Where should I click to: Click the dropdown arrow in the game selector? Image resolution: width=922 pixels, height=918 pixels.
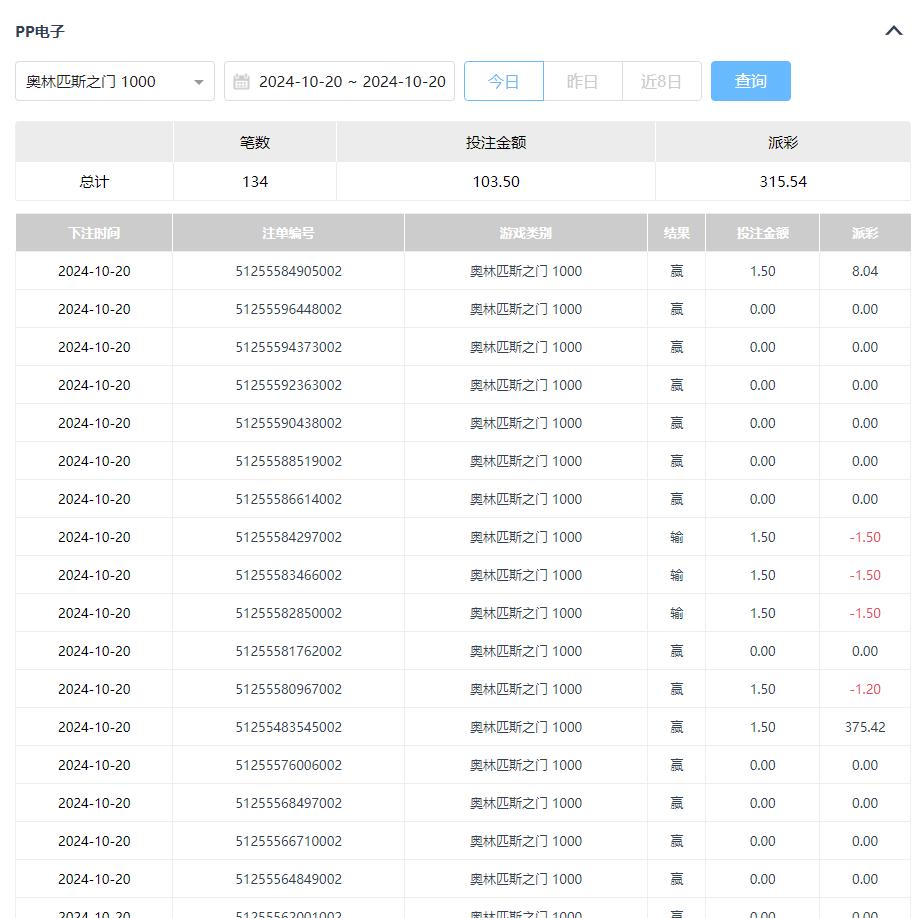coord(198,82)
